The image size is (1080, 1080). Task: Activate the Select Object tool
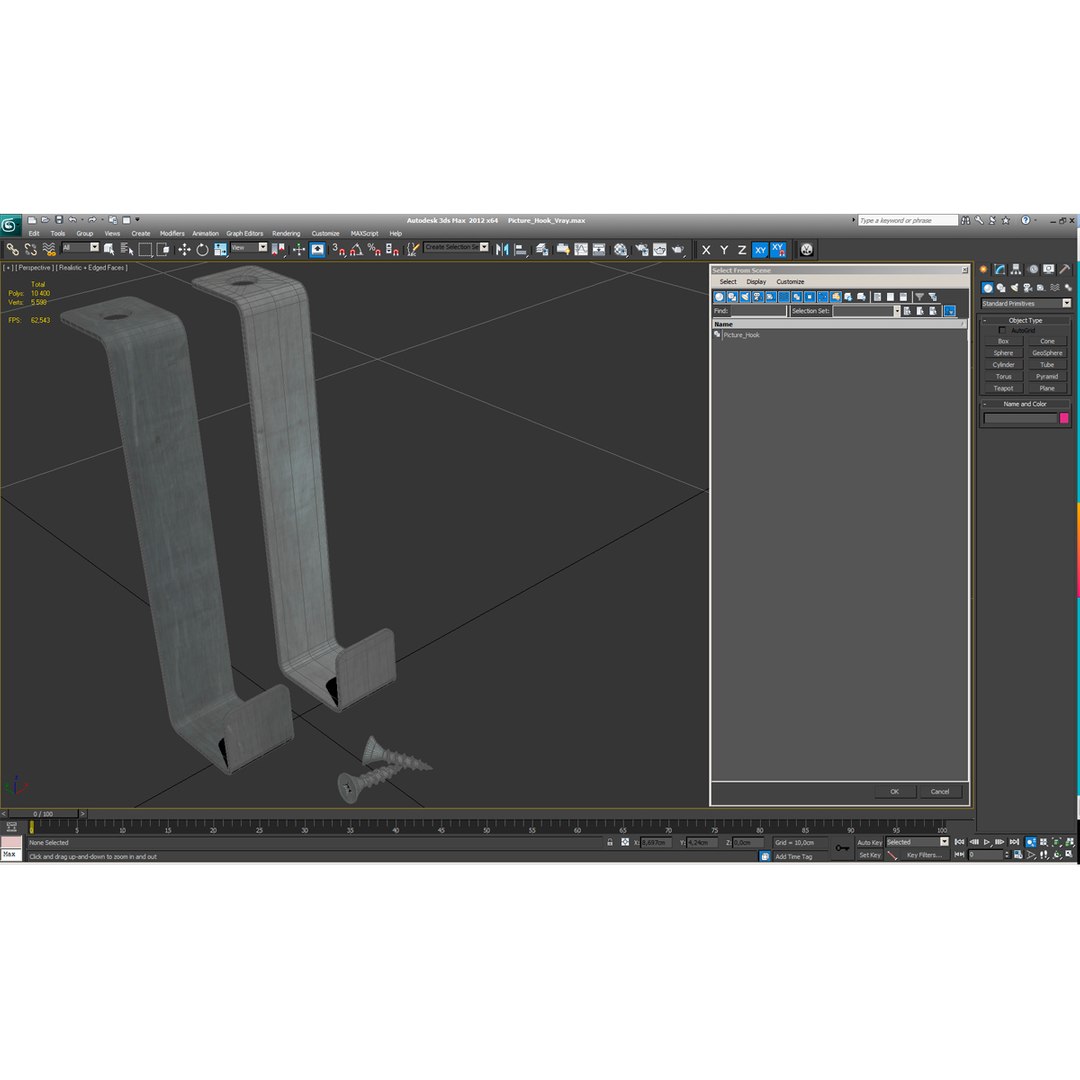pos(109,249)
